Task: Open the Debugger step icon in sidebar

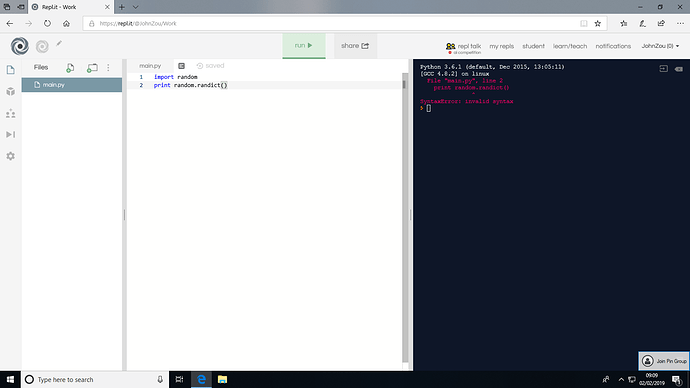Action: point(11,135)
